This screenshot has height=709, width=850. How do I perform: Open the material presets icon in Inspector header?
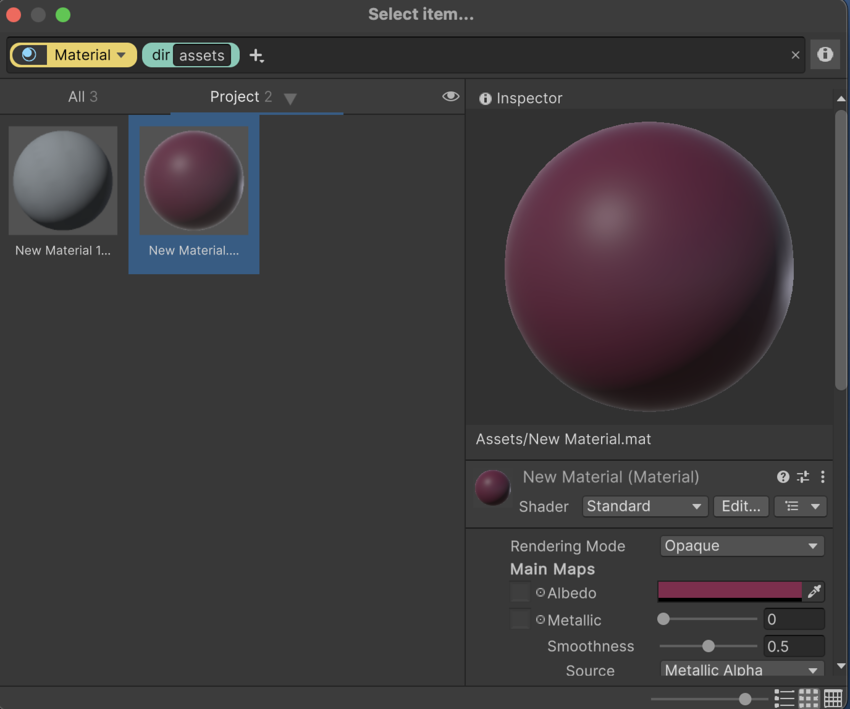(x=802, y=477)
